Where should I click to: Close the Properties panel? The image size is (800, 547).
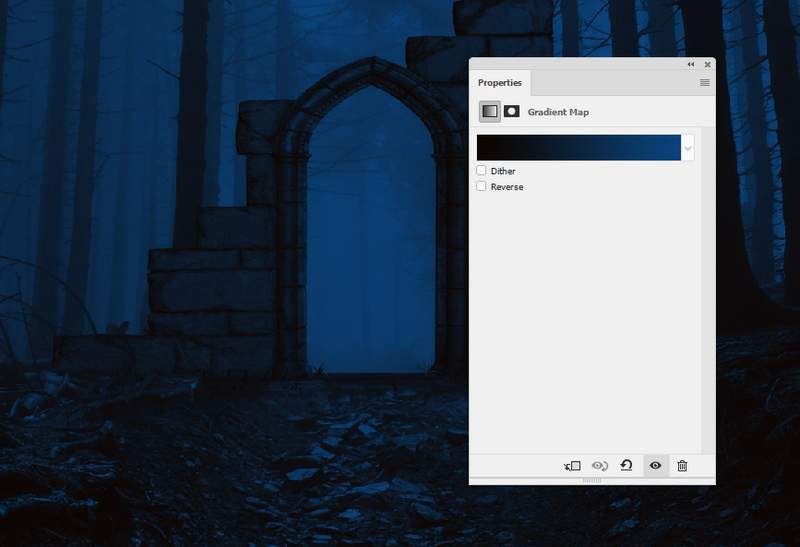tap(708, 64)
